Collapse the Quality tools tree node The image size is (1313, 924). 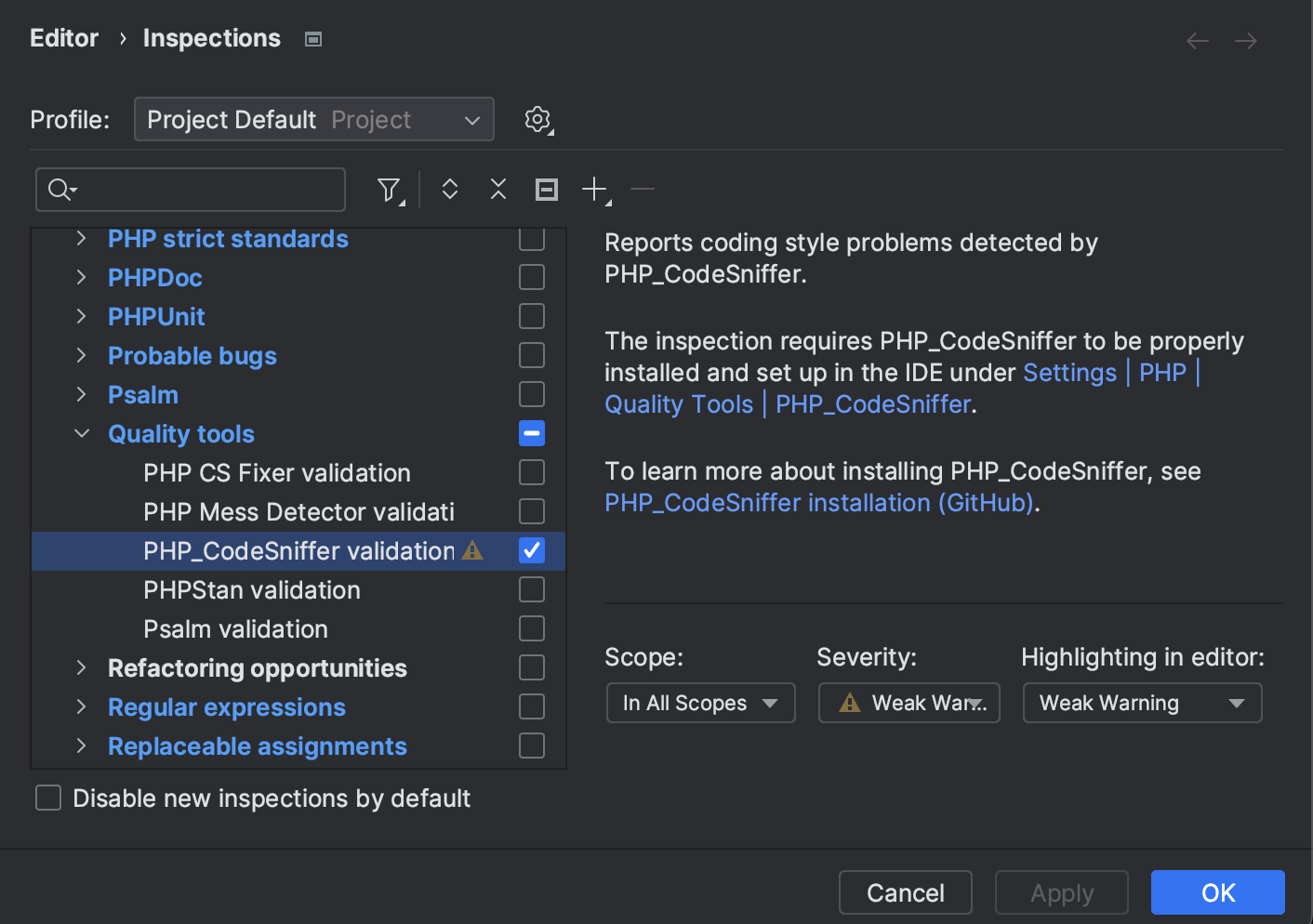coord(82,434)
